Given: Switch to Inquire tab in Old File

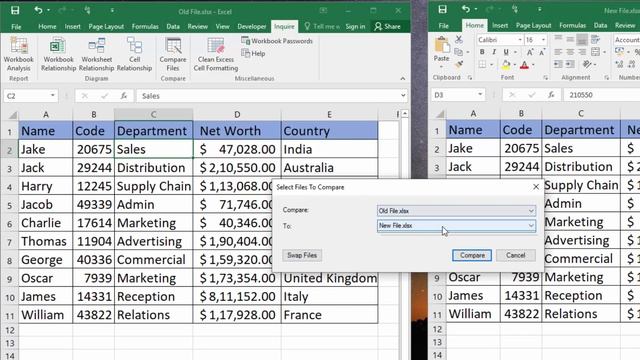Looking at the screenshot, I should click(284, 27).
